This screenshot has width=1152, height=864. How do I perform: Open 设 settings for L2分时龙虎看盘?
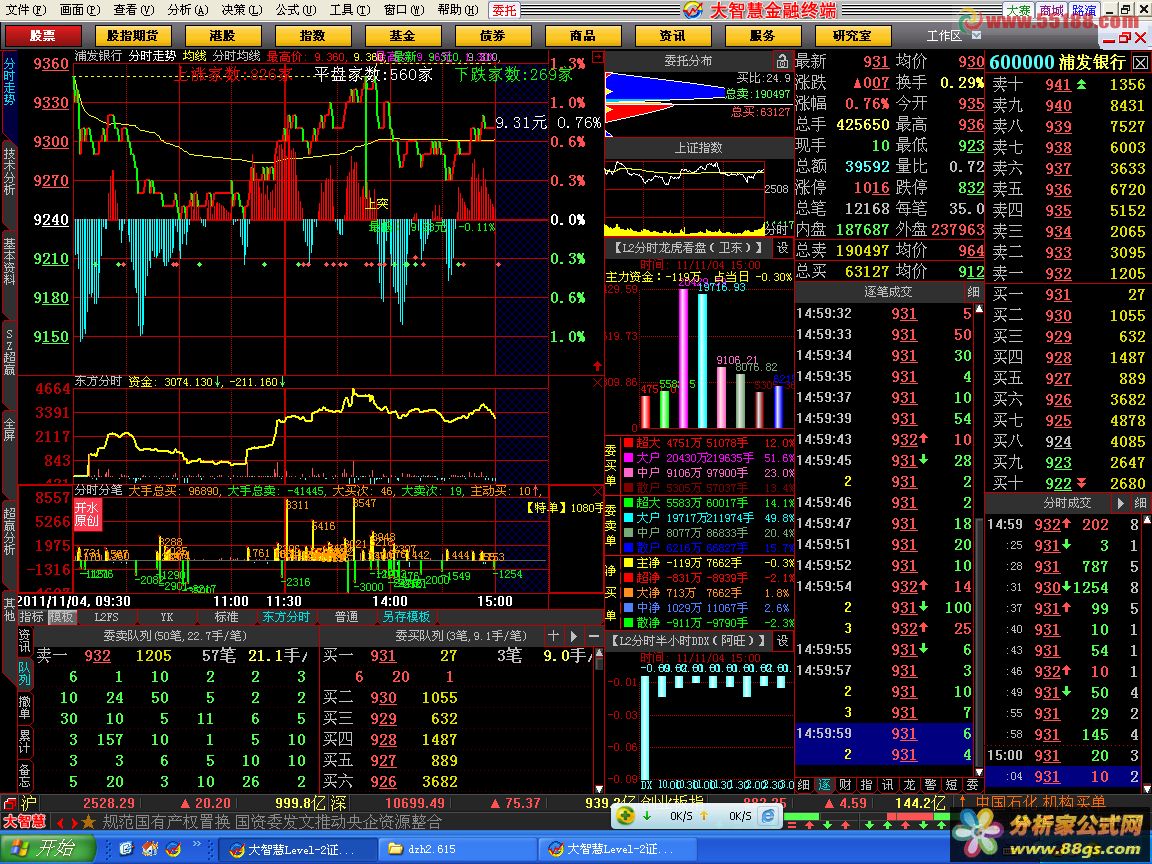click(782, 248)
